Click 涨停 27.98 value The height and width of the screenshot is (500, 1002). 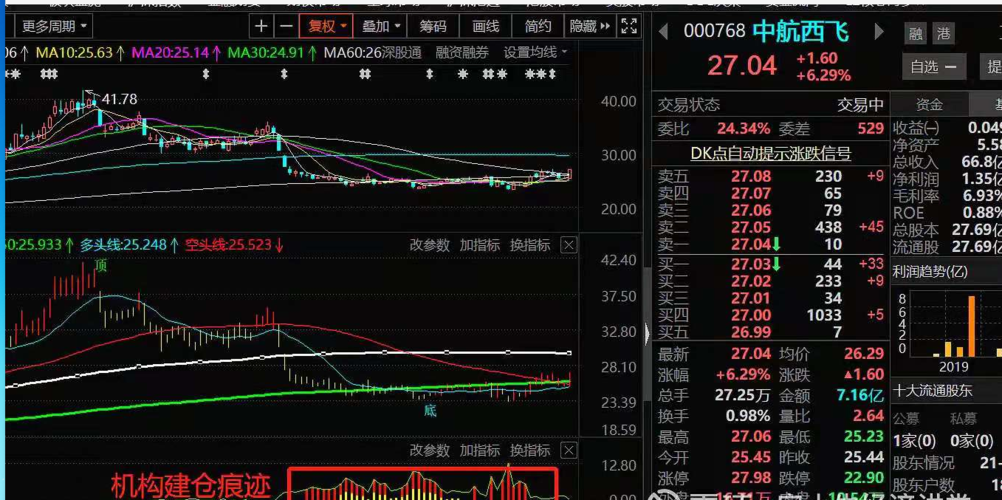point(751,479)
